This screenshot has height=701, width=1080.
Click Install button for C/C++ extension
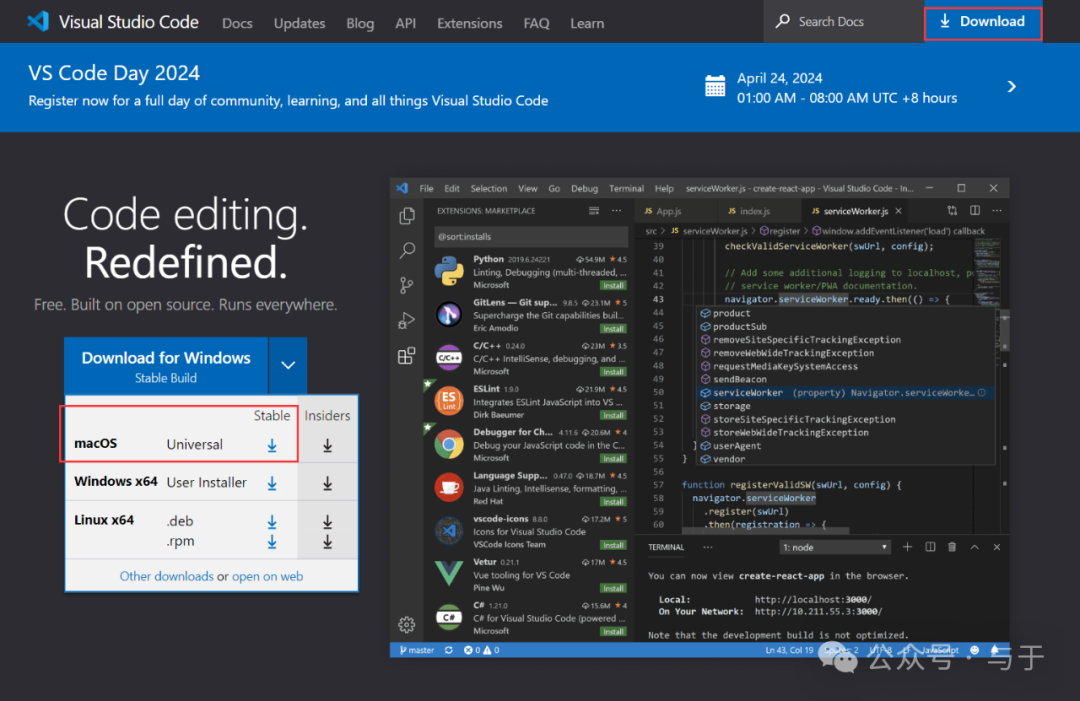click(x=613, y=372)
